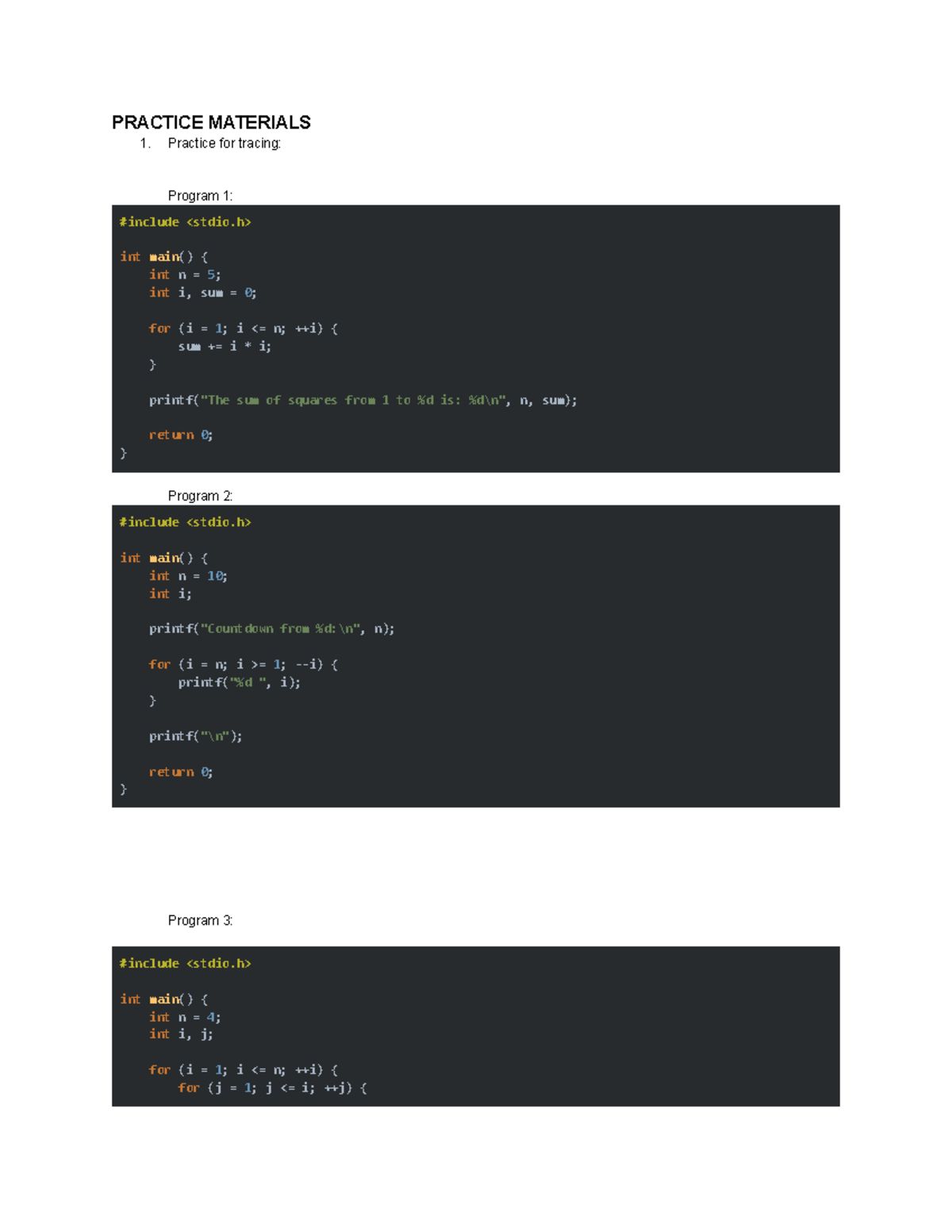The image size is (952, 1232).
Task: Click the 'Program 2:' label
Action: (x=200, y=496)
